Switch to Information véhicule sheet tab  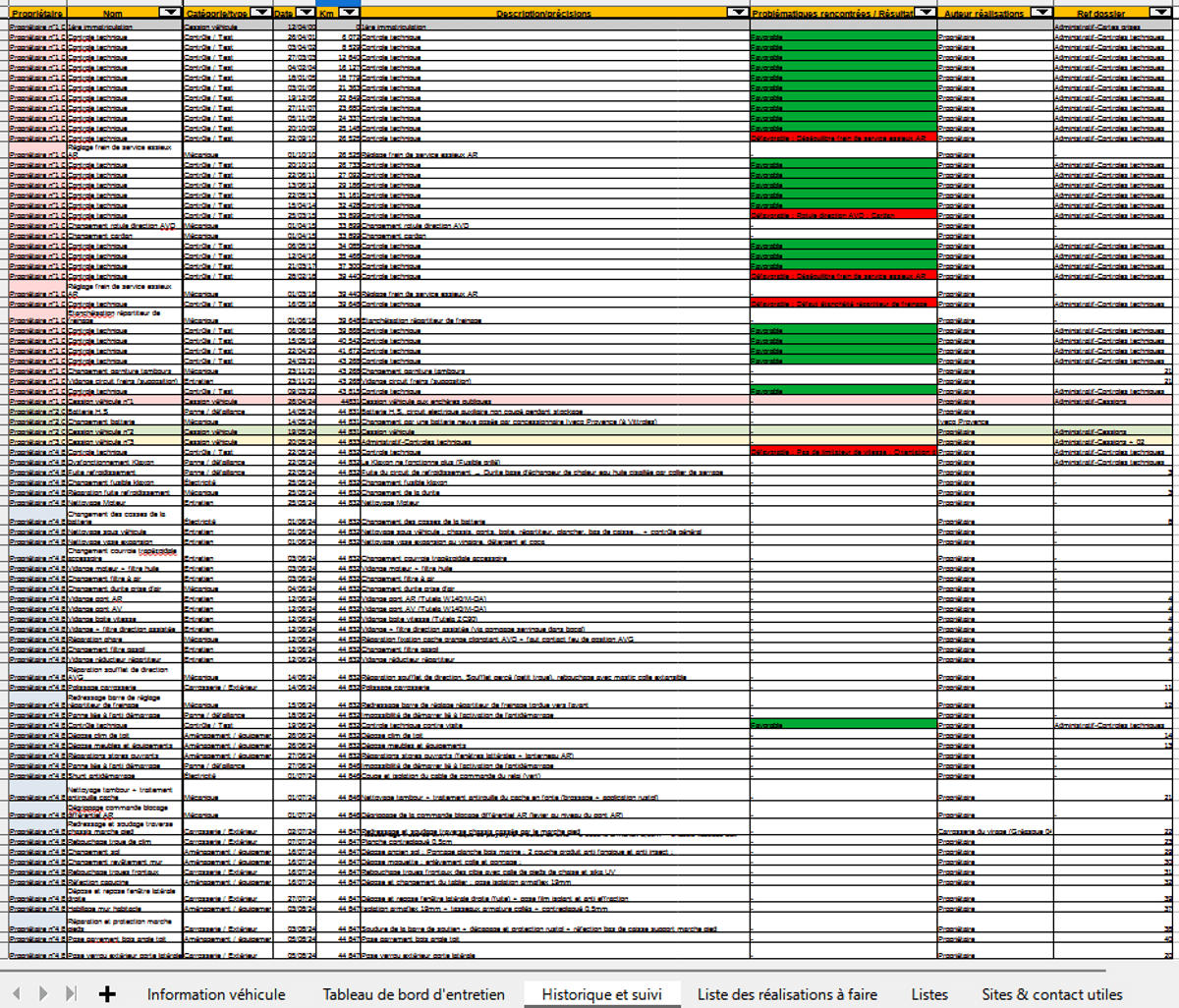pyautogui.click(x=216, y=994)
